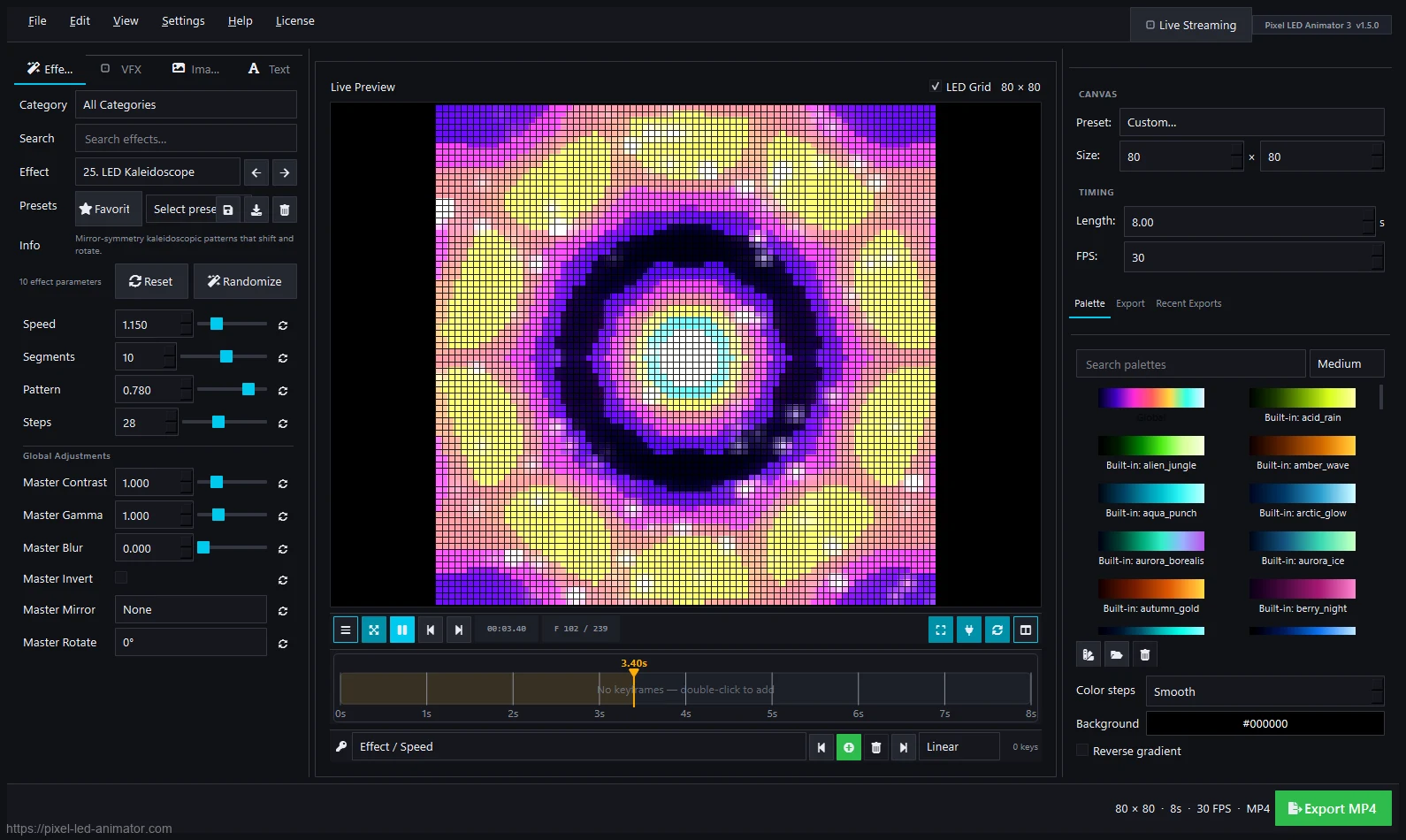The height and width of the screenshot is (840, 1406).
Task: Toggle Live Streaming on
Action: [x=1191, y=25]
